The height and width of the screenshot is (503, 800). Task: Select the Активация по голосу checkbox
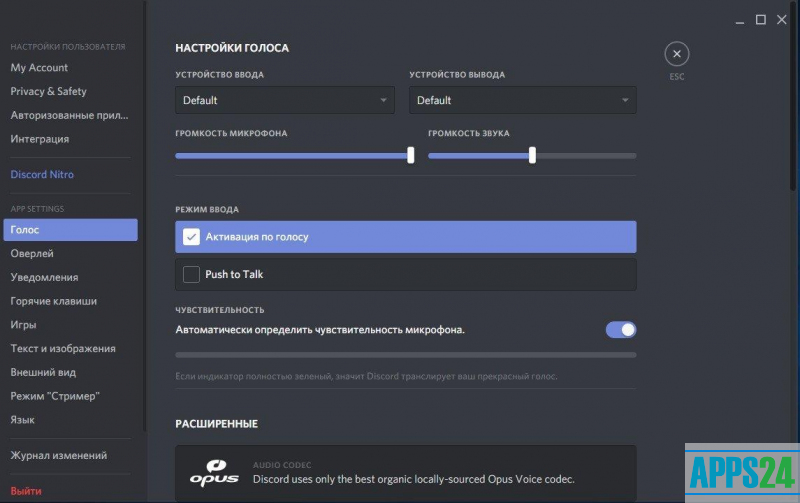tap(191, 237)
